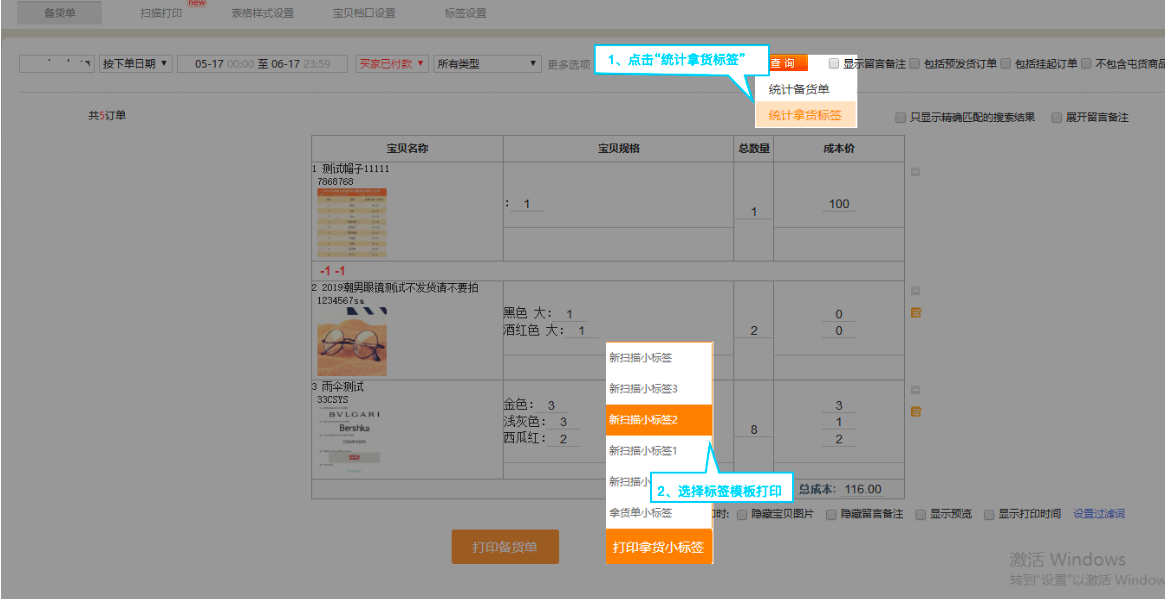
Task: Expand the 买家已付款 status dropdown
Action: tap(392, 64)
